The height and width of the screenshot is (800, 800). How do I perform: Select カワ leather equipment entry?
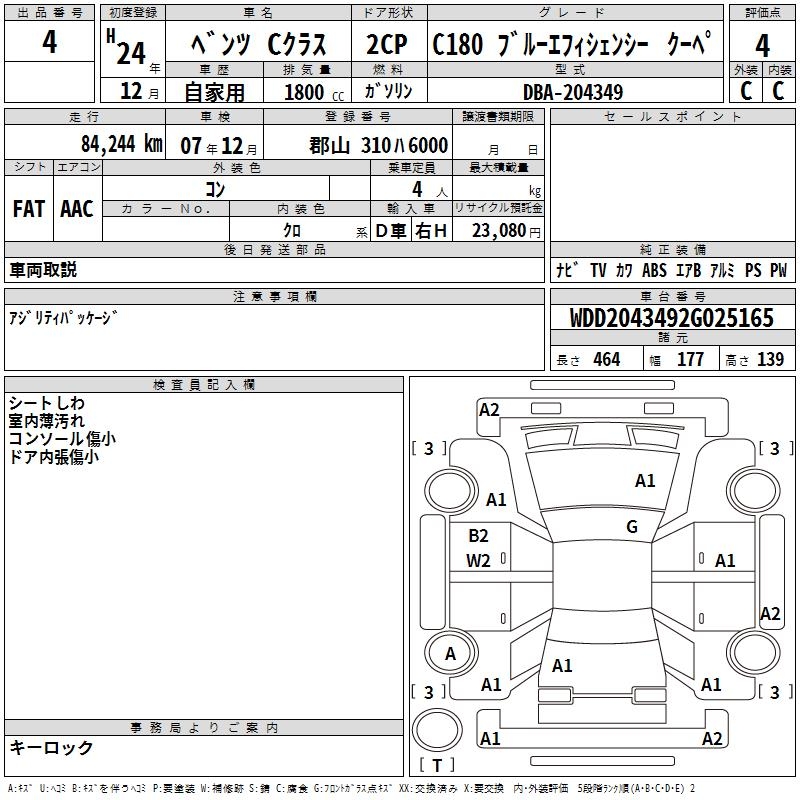coord(624,270)
